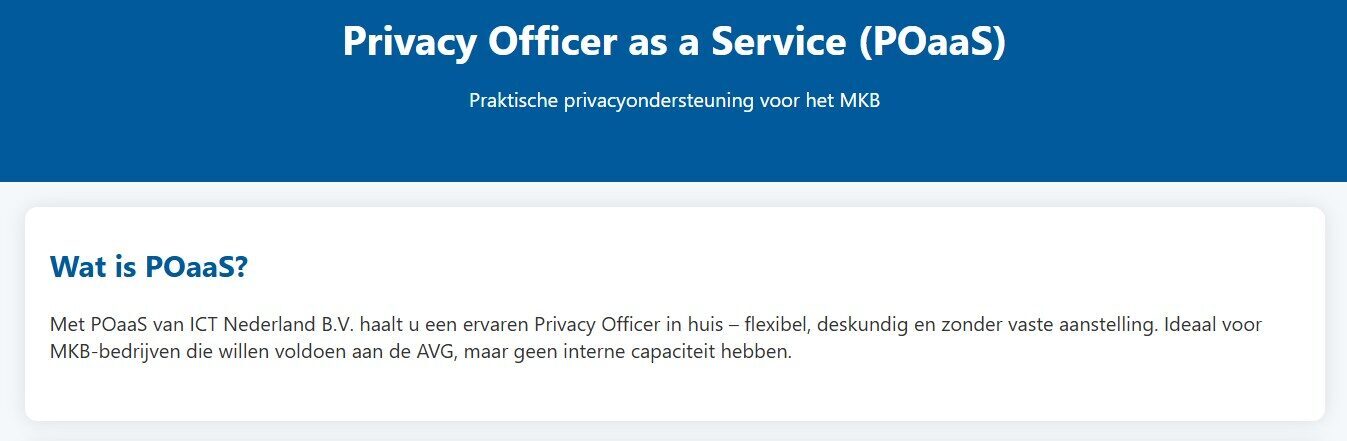
Task: Click the subtitle 'Praktische privacyondersteuning voor het MKB'
Action: pyautogui.click(x=674, y=102)
